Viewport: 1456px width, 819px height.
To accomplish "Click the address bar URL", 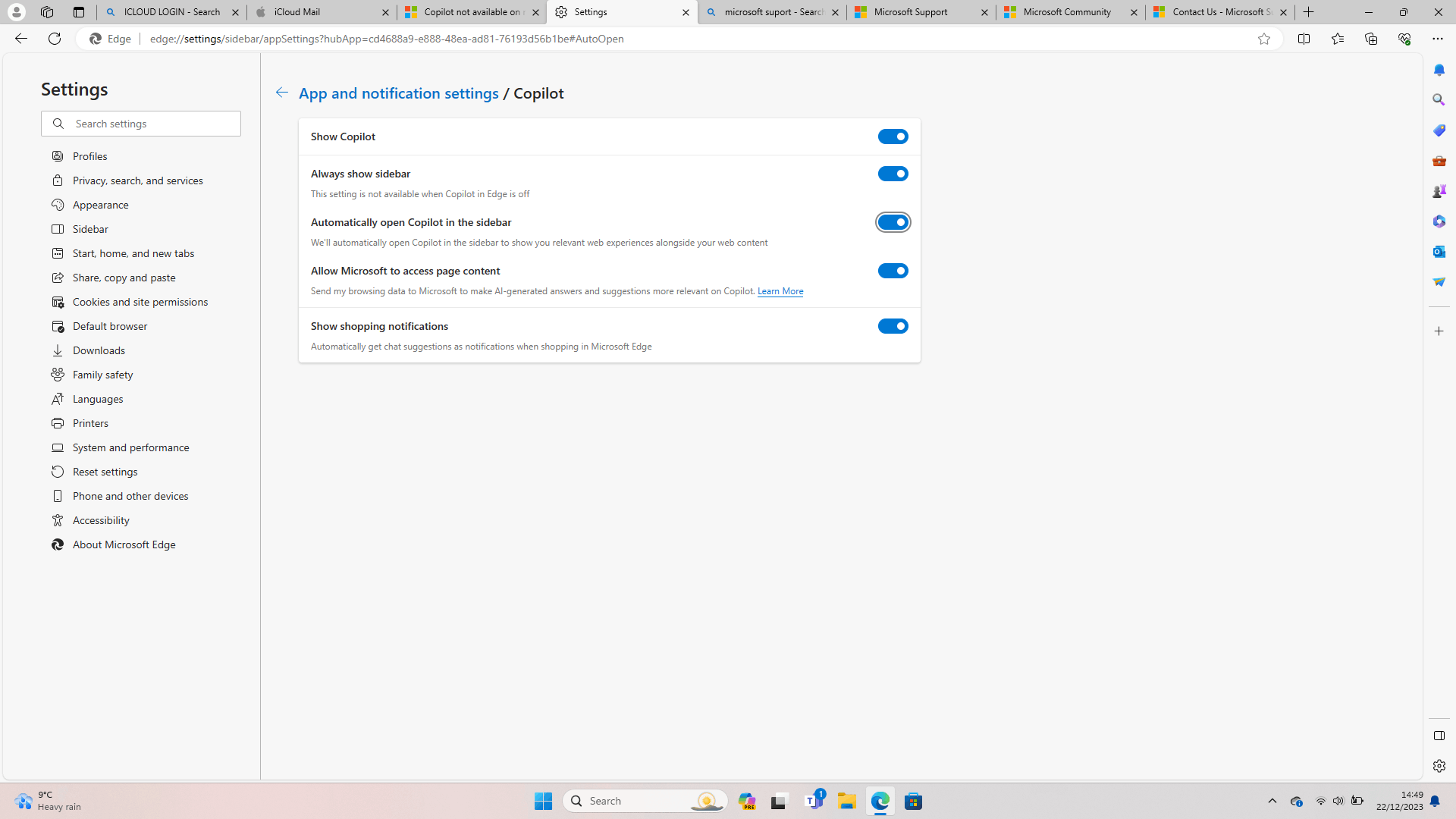I will (x=387, y=39).
